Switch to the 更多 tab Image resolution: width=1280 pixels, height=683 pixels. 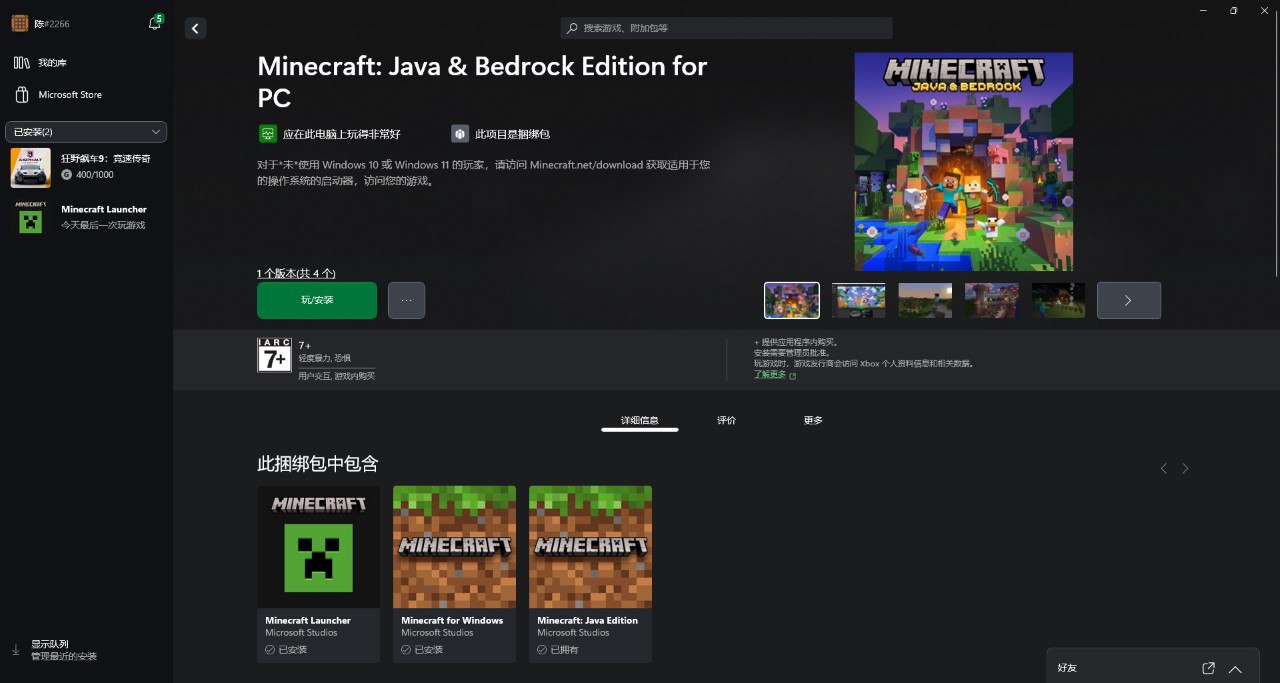(813, 421)
